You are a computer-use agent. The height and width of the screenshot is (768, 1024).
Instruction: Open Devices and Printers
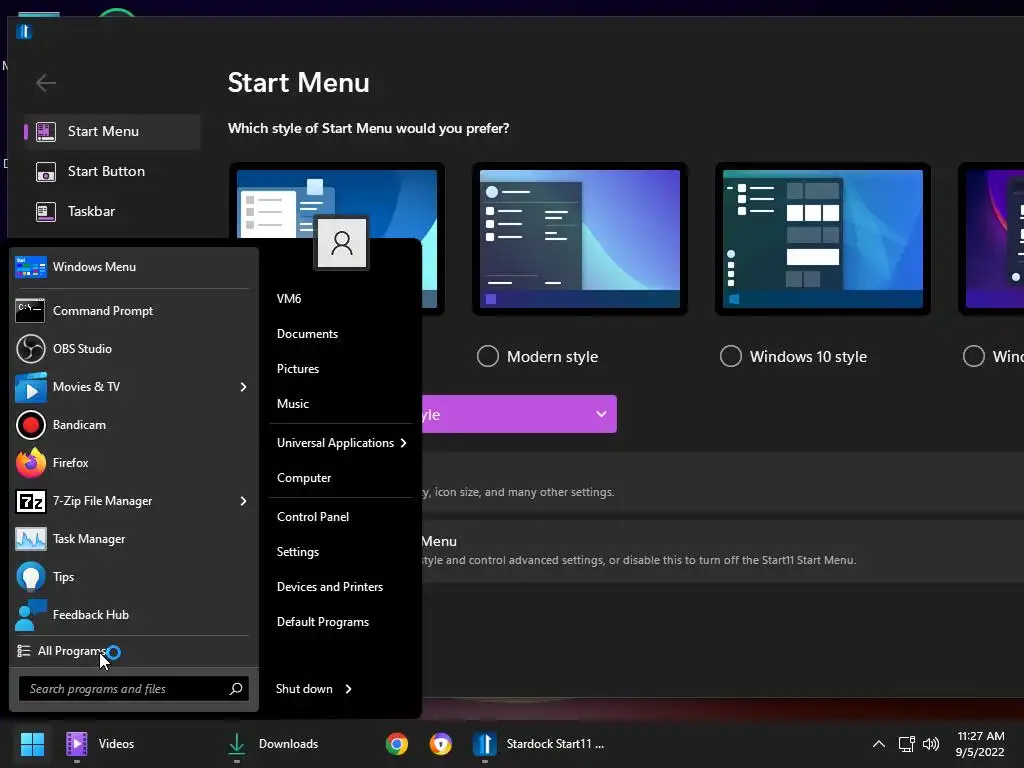[330, 587]
